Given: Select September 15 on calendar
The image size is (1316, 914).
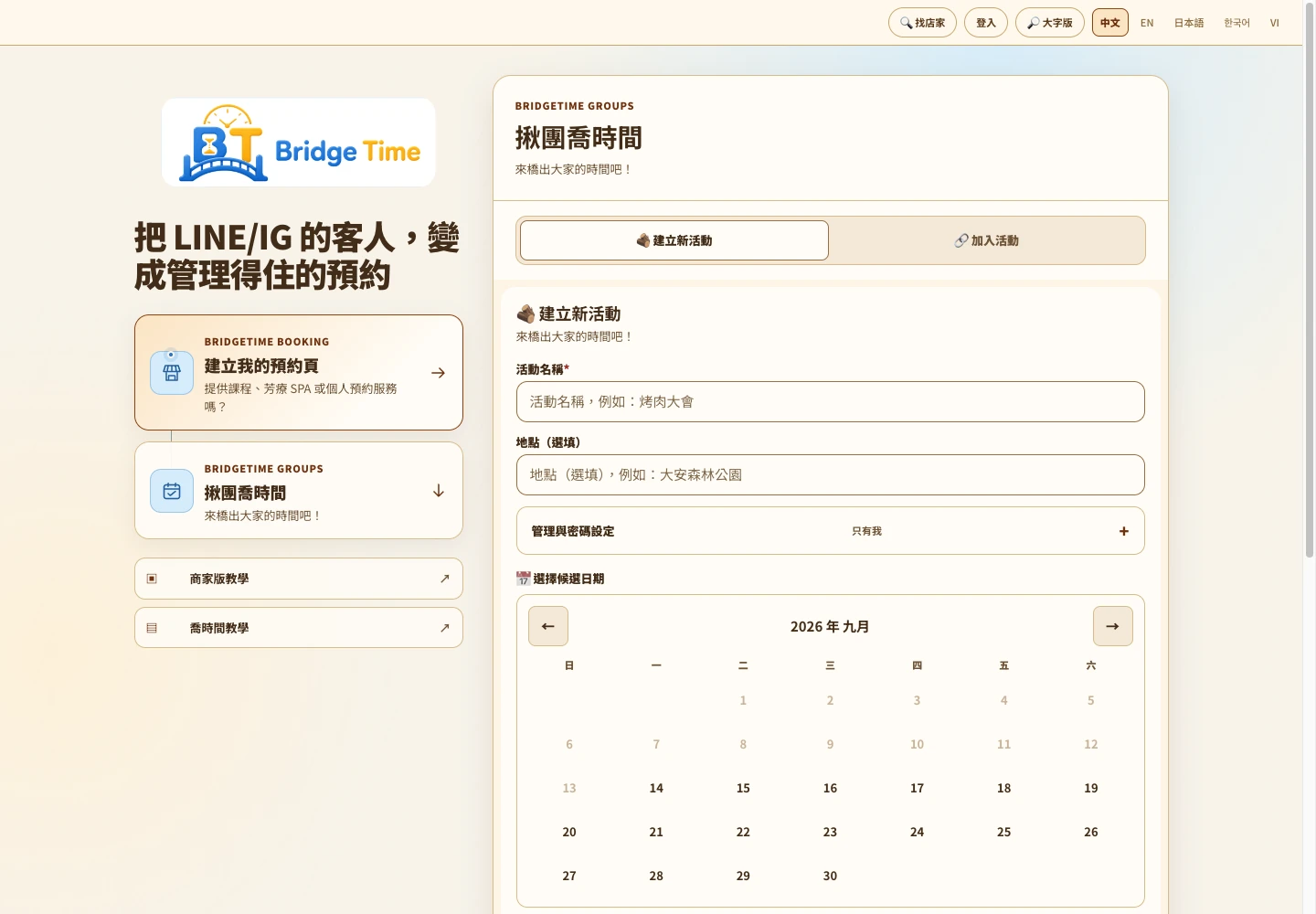Looking at the screenshot, I should pos(743,788).
